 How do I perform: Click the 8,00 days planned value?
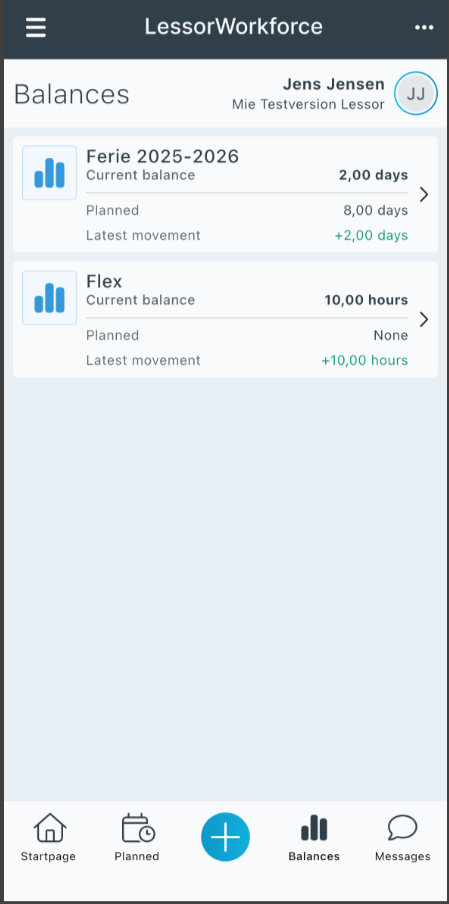[376, 210]
